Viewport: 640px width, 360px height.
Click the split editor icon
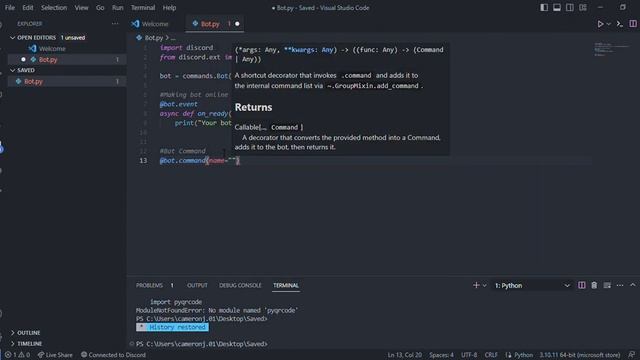633,24
